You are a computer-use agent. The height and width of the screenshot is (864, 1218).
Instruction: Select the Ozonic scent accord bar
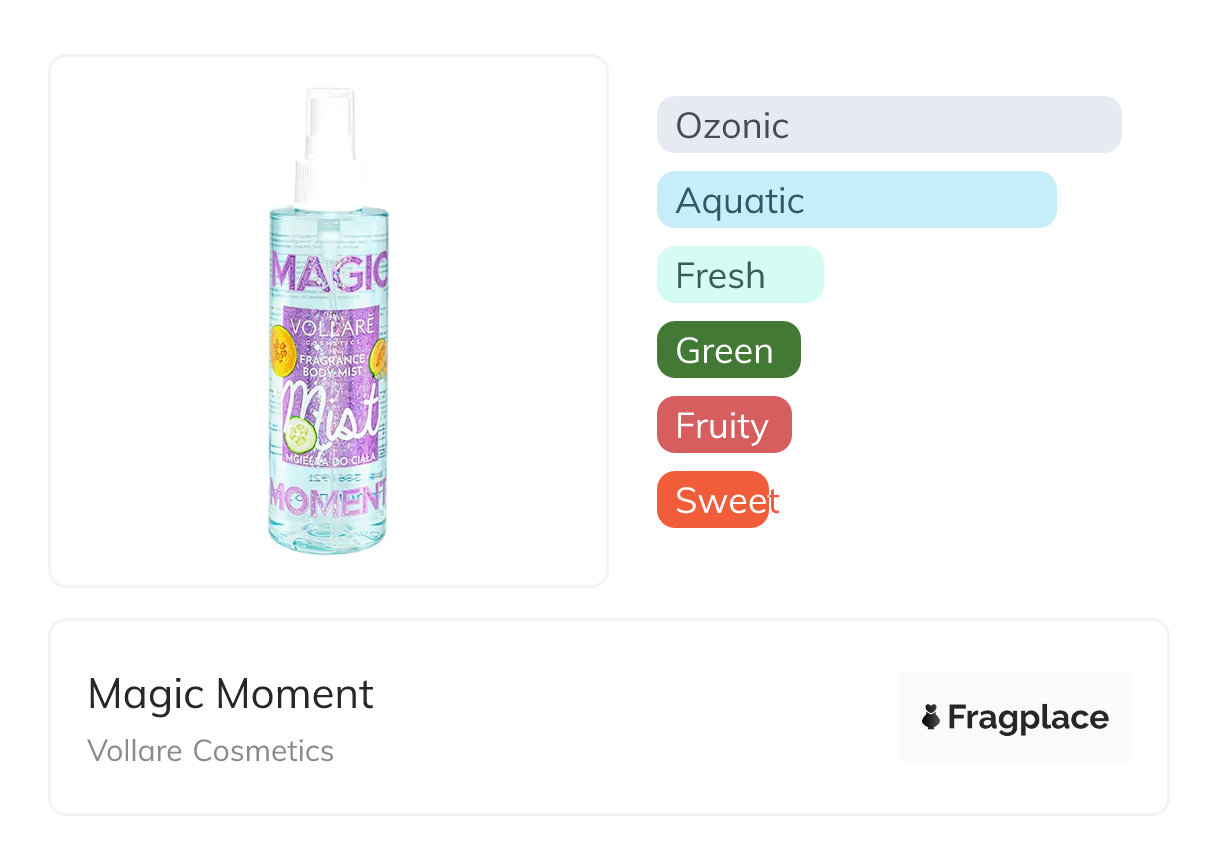pyautogui.click(x=889, y=125)
